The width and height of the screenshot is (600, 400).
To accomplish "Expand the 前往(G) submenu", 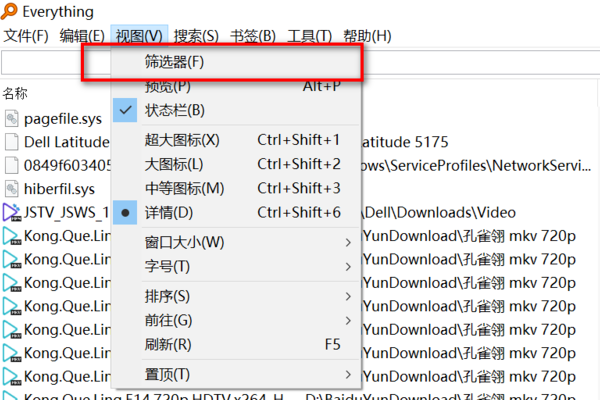I will (x=236, y=320).
